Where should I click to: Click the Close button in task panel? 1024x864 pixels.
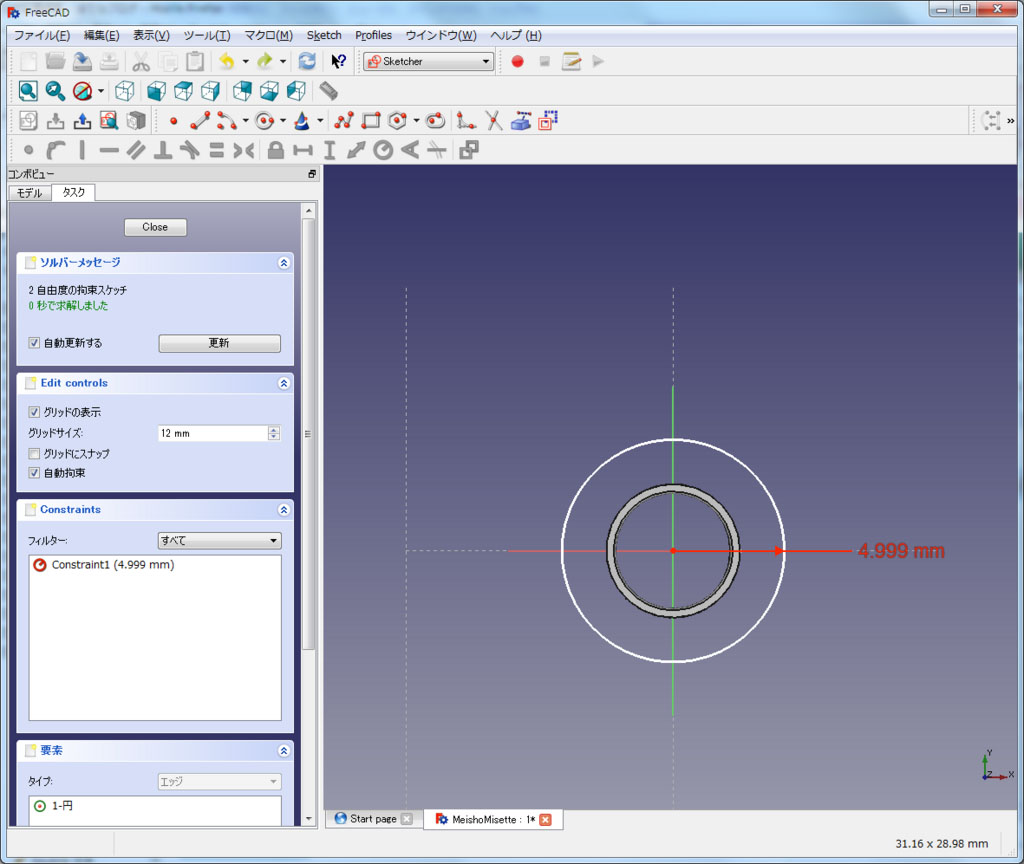coord(155,227)
